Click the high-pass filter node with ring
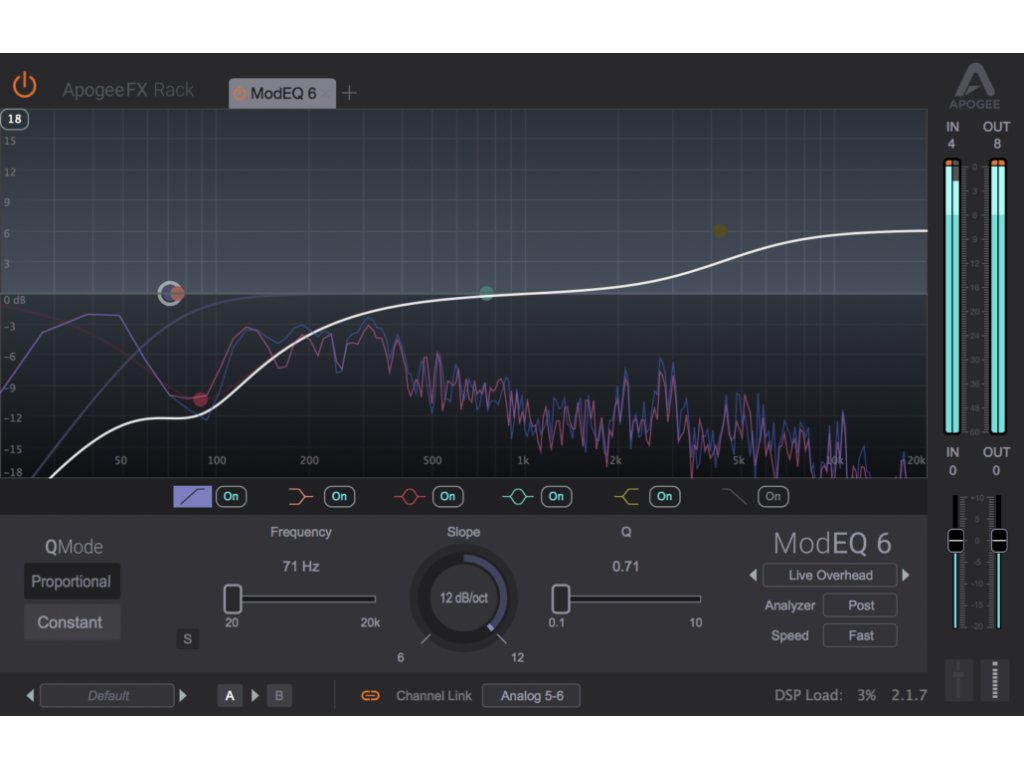Image resolution: width=1024 pixels, height=768 pixels. click(x=168, y=293)
